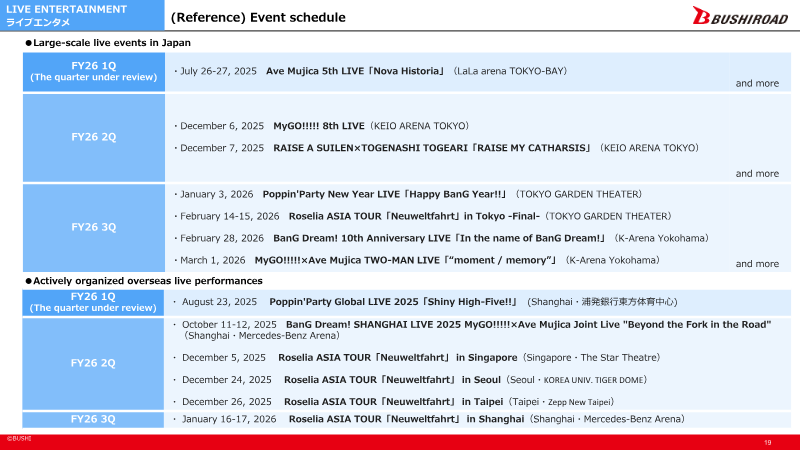Viewport: 800px width, 450px height.
Task: Click the "Large-scale live events in Japan" heading
Action: pyautogui.click(x=112, y=43)
